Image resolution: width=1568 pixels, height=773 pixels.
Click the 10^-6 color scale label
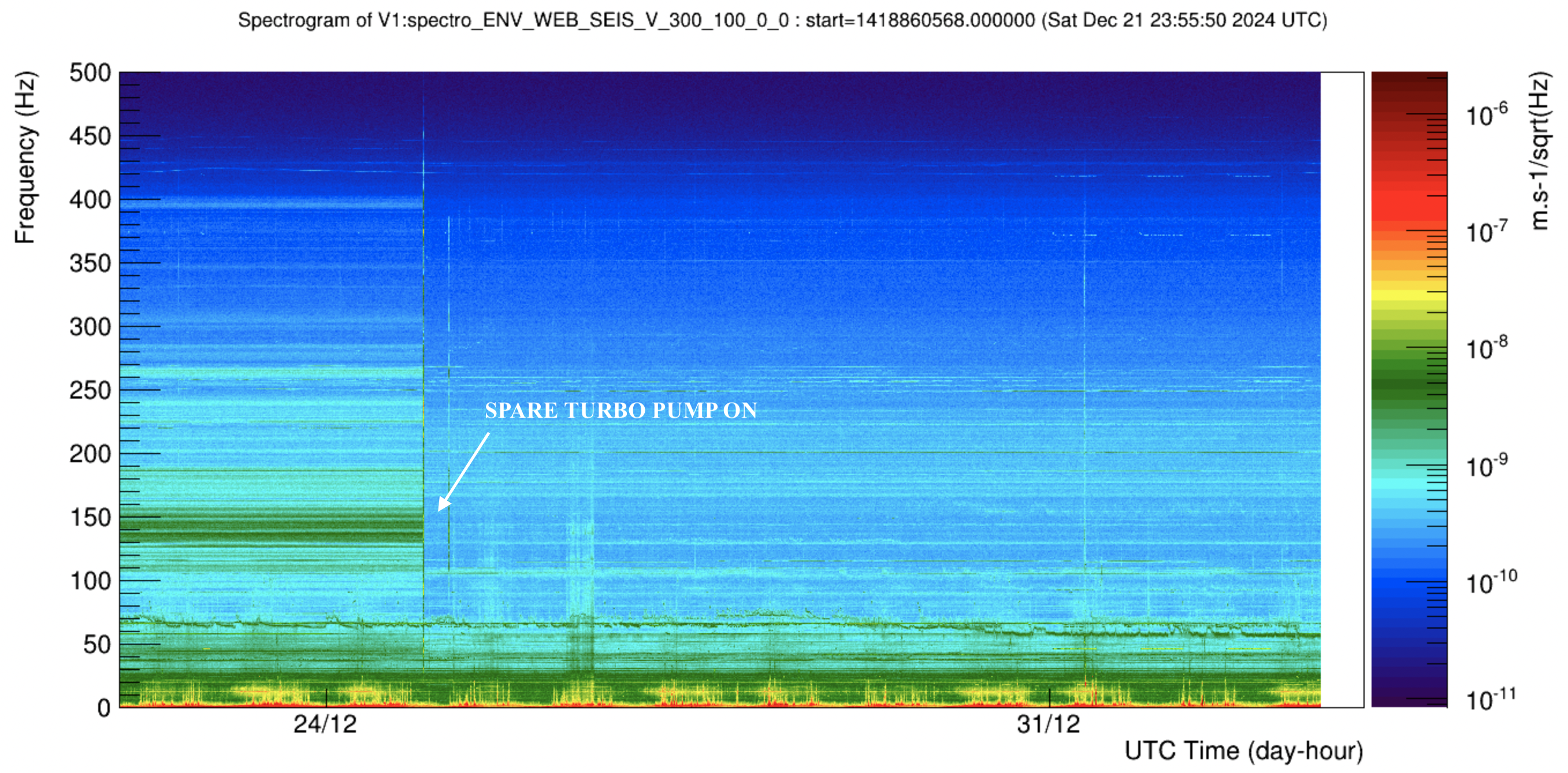1487,114
